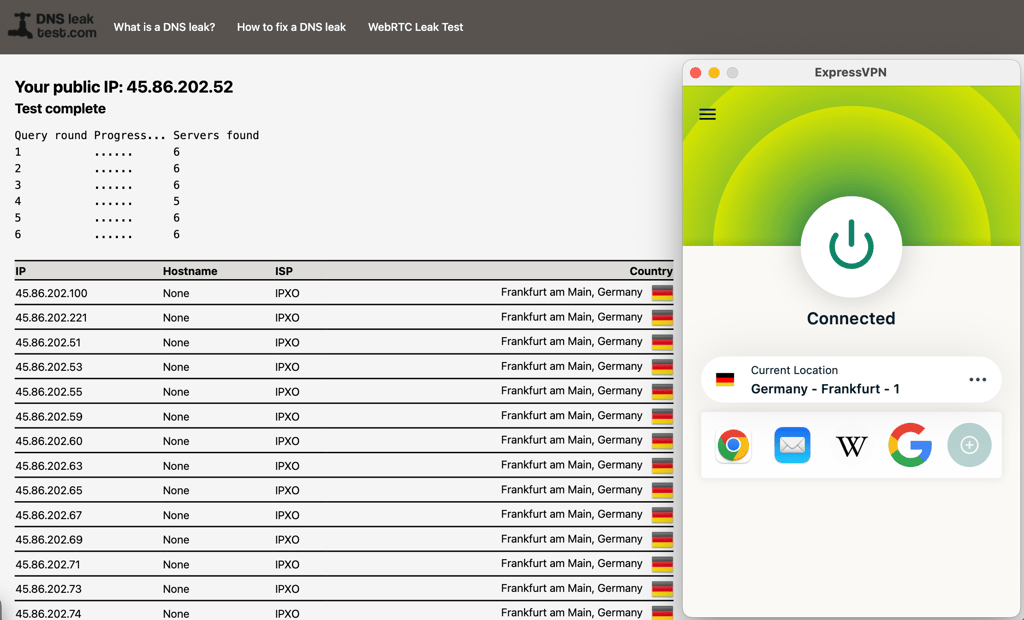Screen dimensions: 1024x620
Task: Click the ExpressVPN window title
Action: coord(850,73)
